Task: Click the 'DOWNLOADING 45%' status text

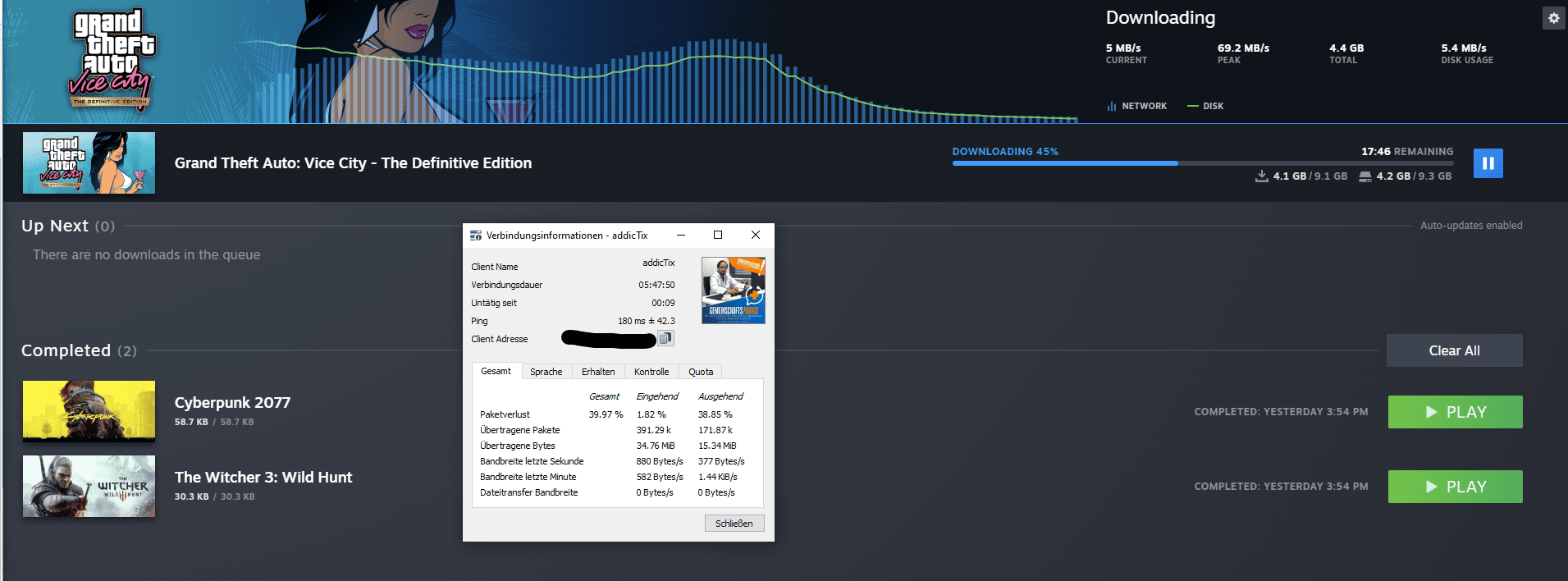Action: point(1005,152)
